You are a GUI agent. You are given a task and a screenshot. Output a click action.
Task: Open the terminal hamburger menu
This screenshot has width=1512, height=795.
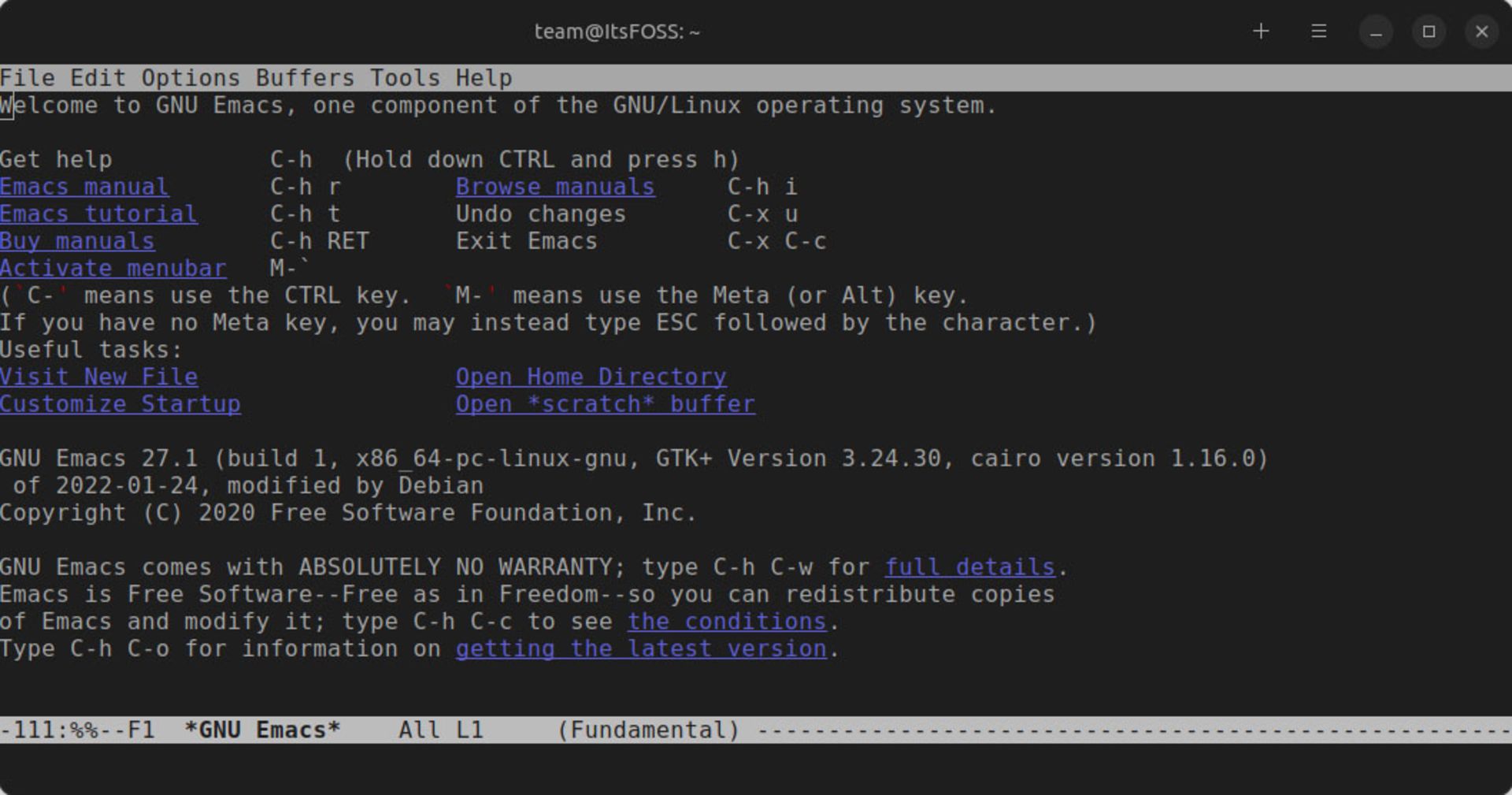pos(1319,32)
